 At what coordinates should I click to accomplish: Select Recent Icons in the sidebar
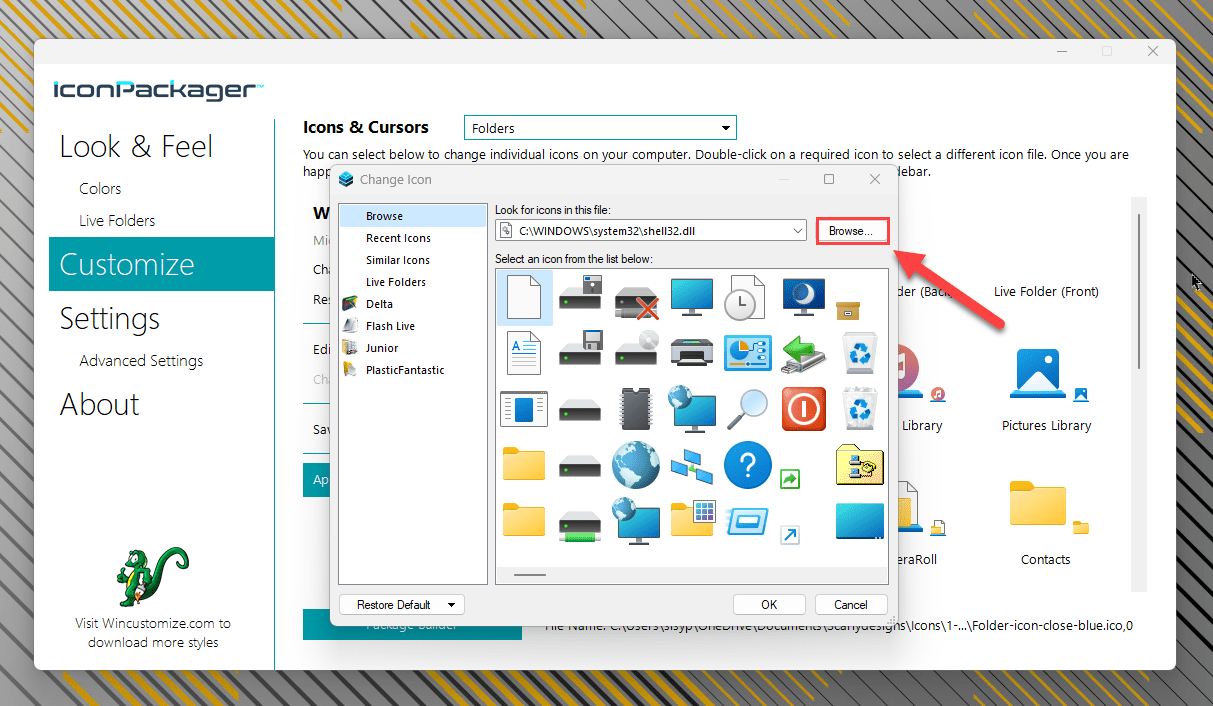click(x=398, y=238)
